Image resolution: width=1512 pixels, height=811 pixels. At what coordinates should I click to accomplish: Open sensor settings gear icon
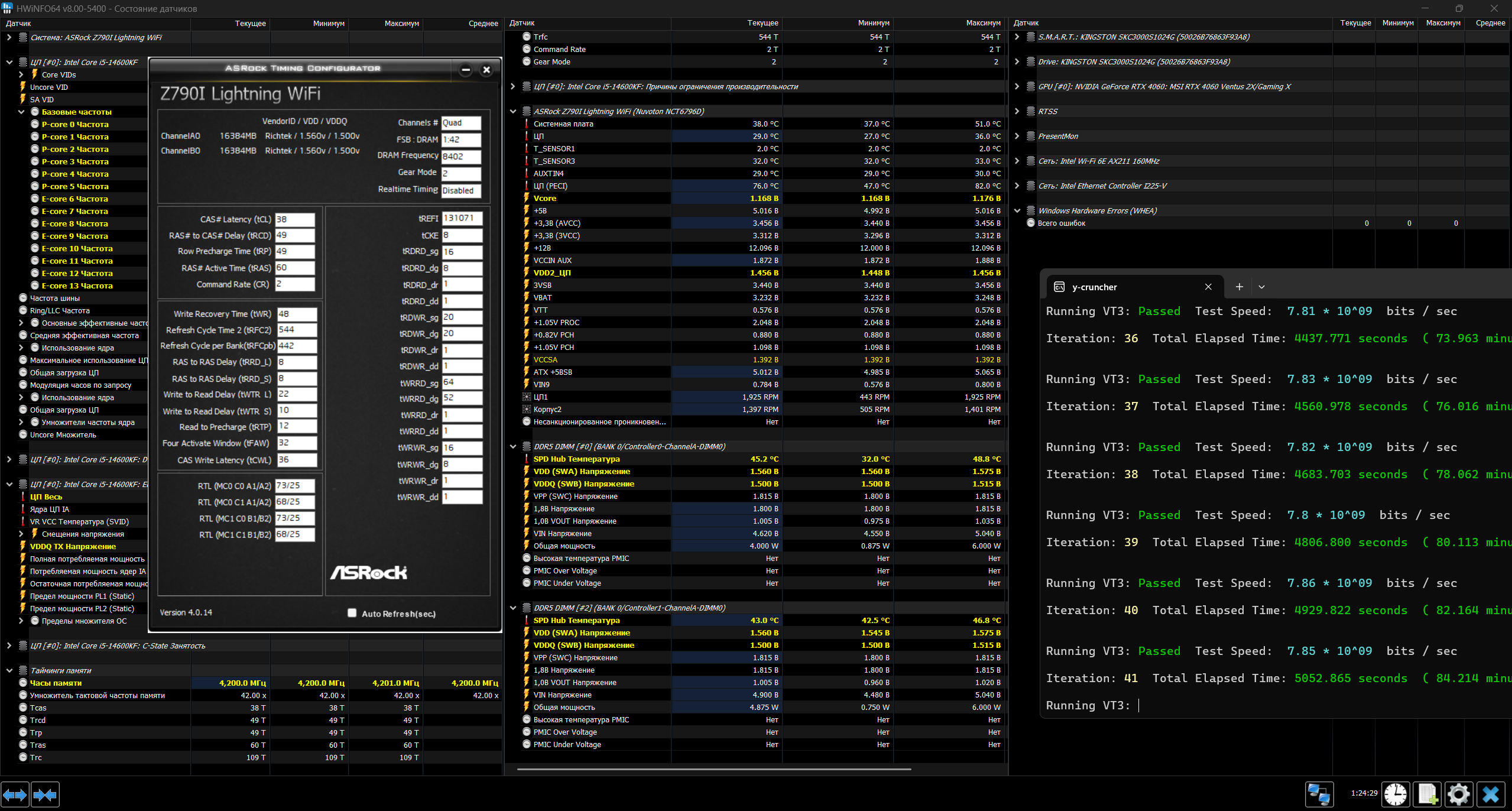click(x=1459, y=794)
